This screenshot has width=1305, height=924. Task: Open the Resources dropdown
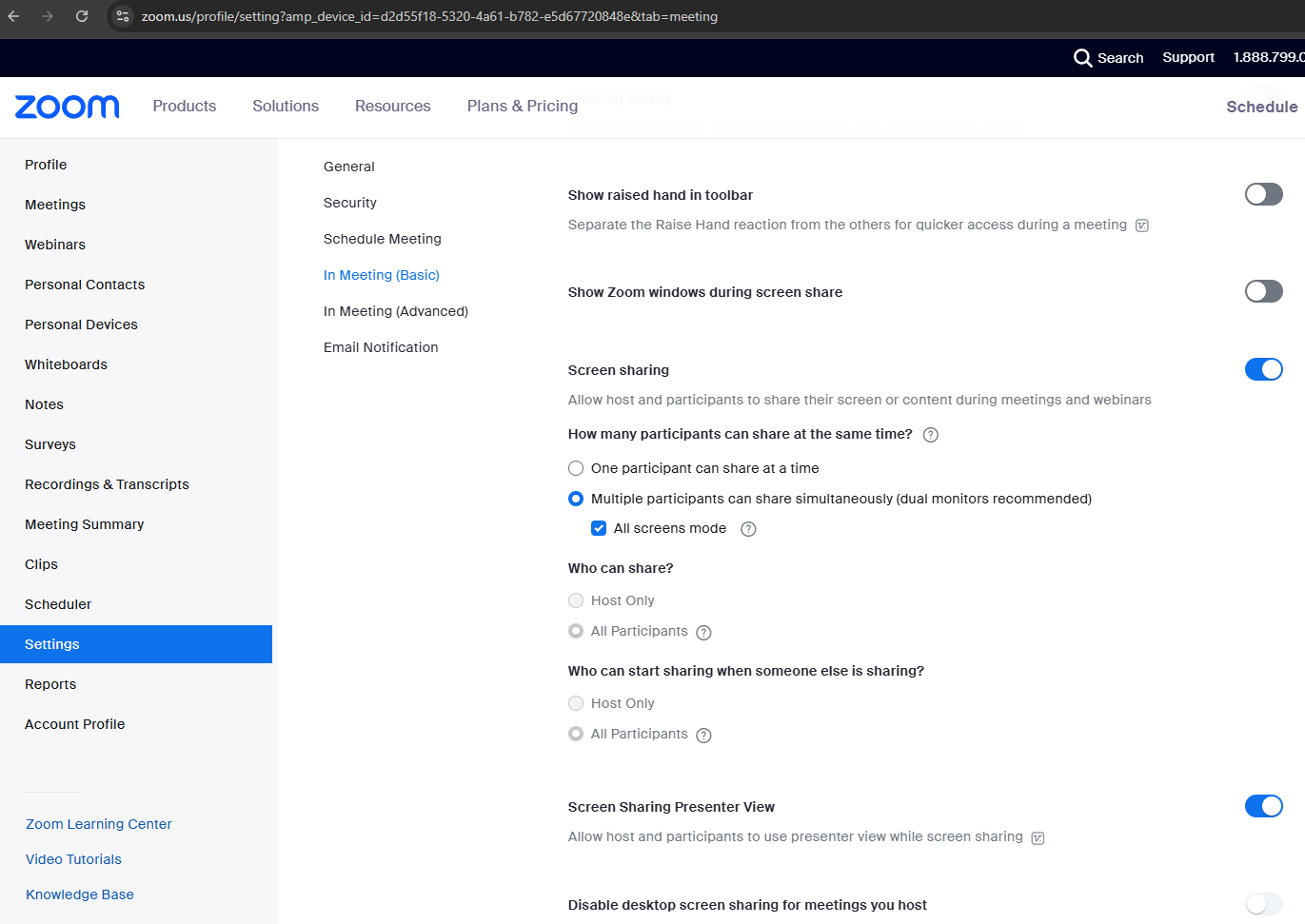[x=392, y=107]
